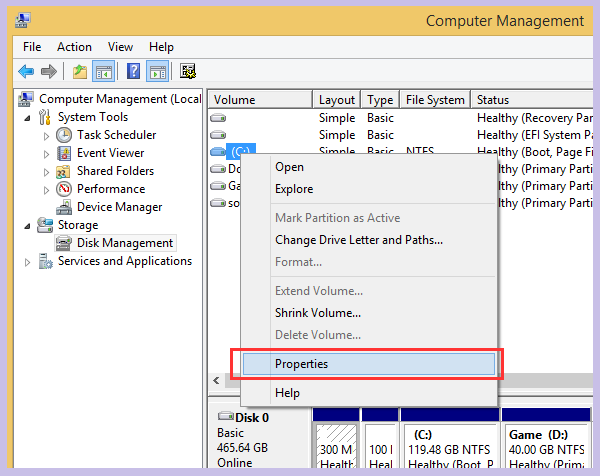Select the Computer Management (Local) root node
This screenshot has height=476, width=600.
click(120, 99)
